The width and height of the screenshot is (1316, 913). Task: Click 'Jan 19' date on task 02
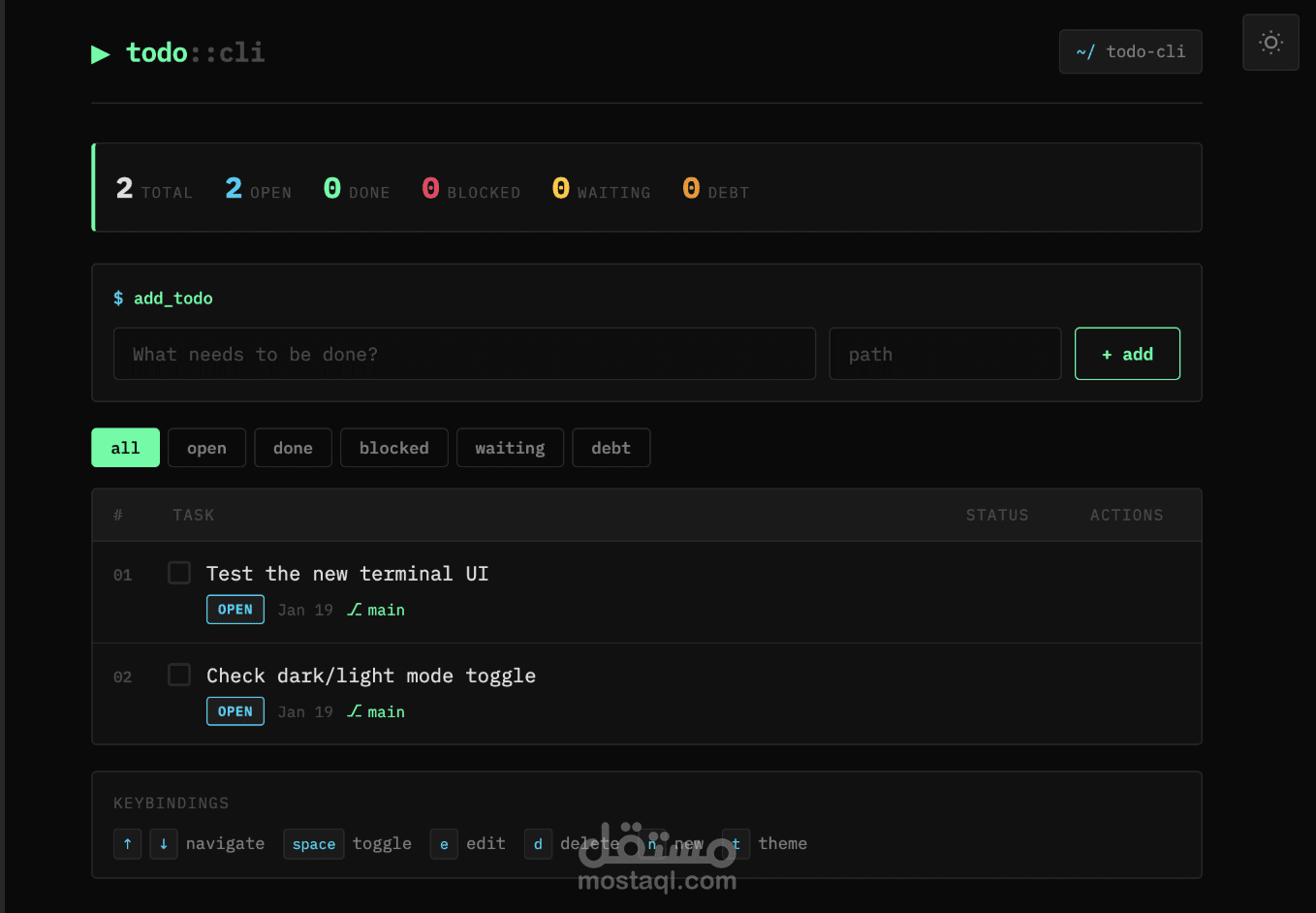click(x=305, y=711)
